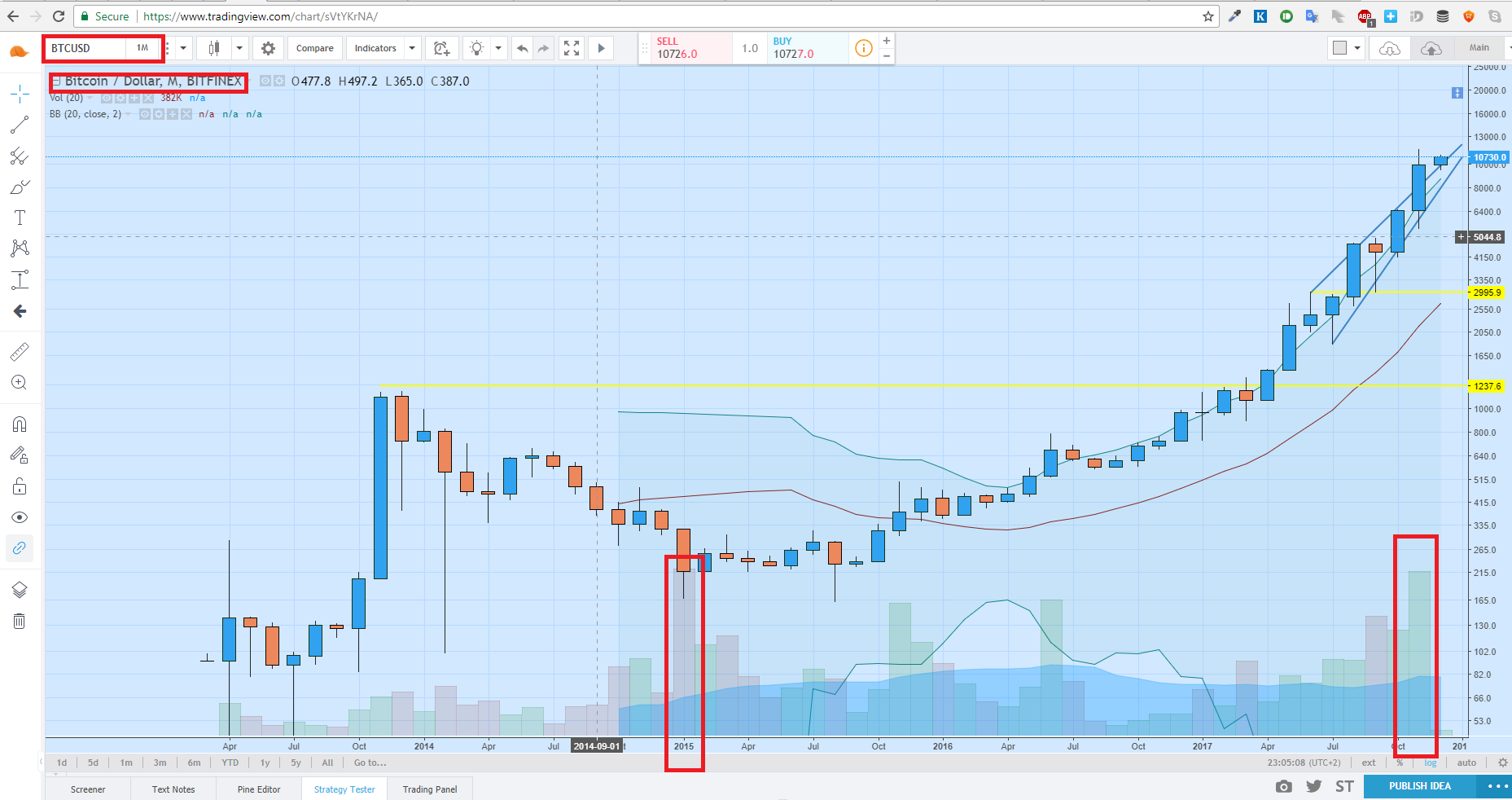Viewport: 1512px width, 800px height.
Task: Activate the zoom in tool
Action: [x=20, y=383]
